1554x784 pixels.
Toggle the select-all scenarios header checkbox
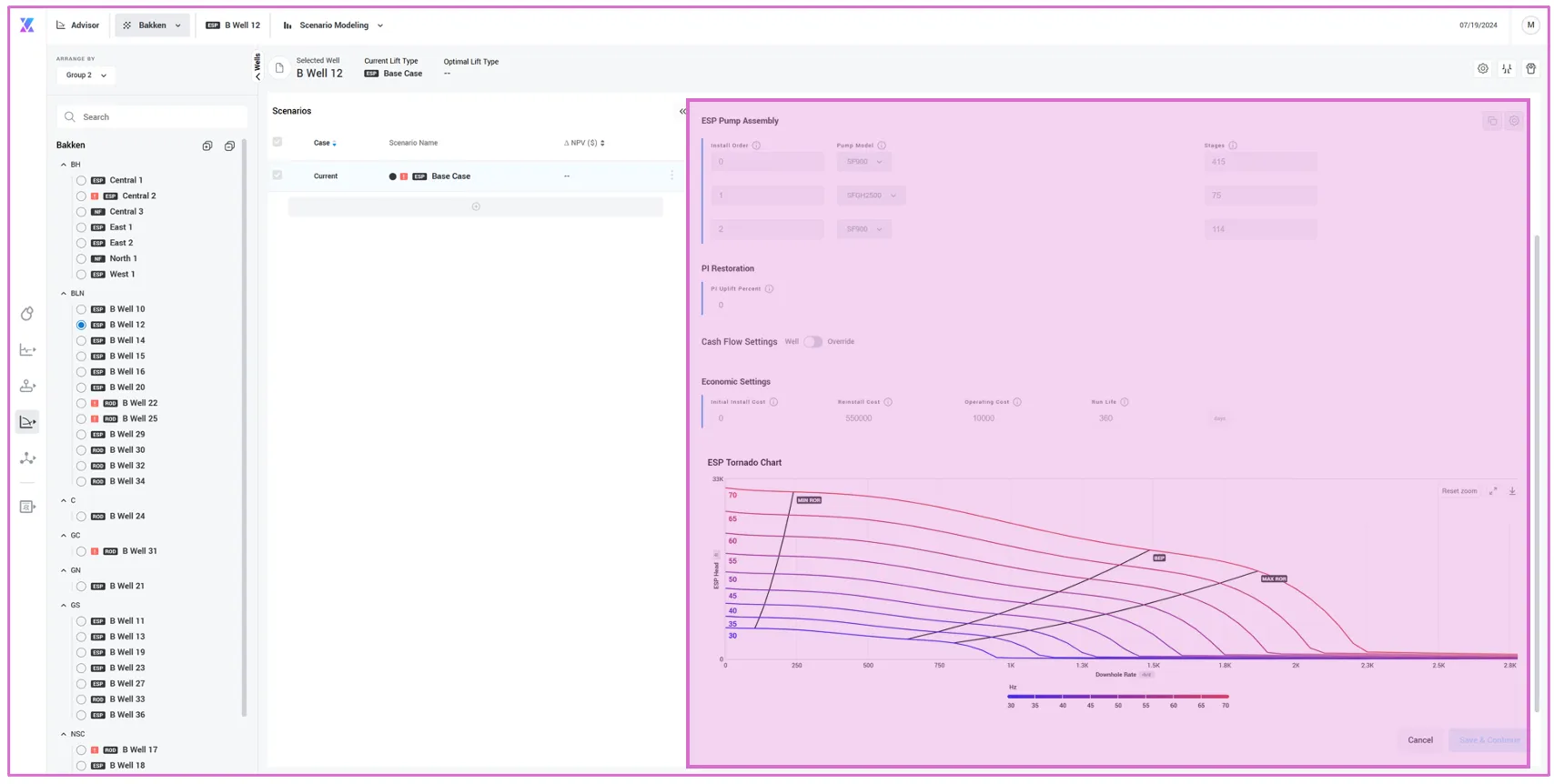(277, 142)
